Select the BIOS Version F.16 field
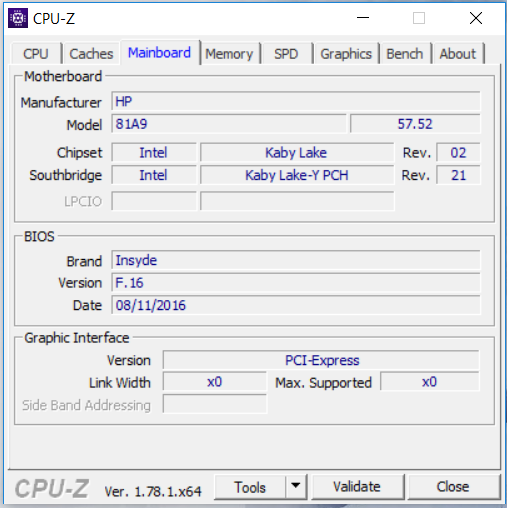507x508 pixels. [296, 283]
